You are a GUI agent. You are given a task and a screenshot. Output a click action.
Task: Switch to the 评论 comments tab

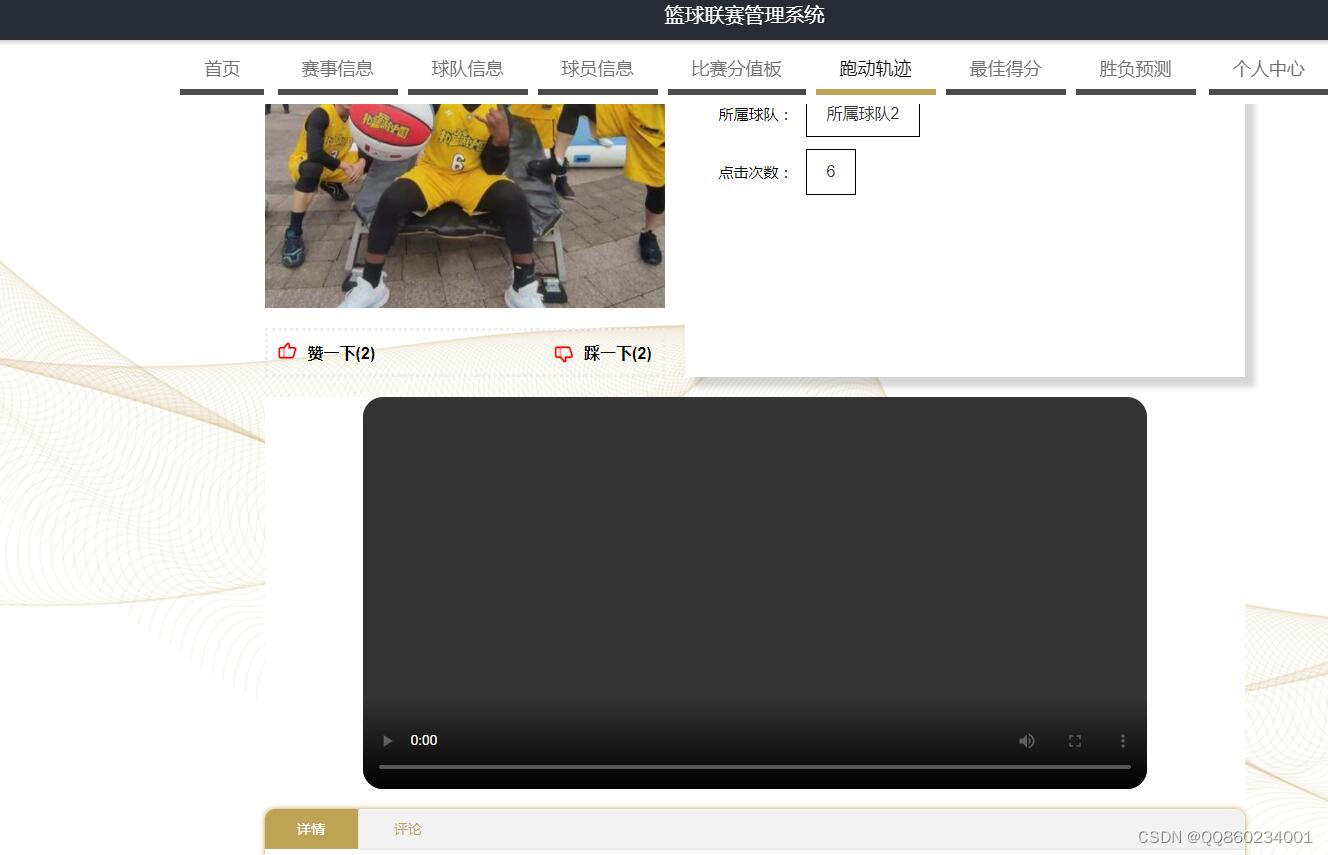[407, 829]
